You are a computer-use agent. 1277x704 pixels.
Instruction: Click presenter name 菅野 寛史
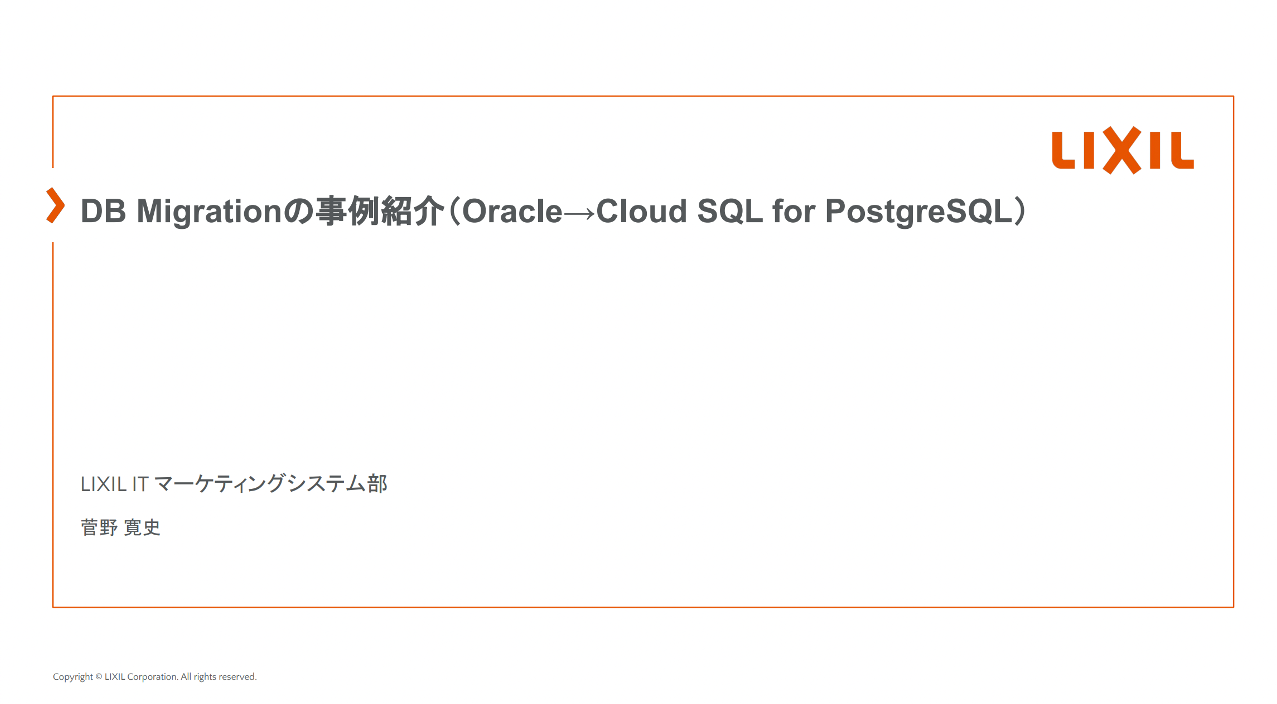(121, 527)
